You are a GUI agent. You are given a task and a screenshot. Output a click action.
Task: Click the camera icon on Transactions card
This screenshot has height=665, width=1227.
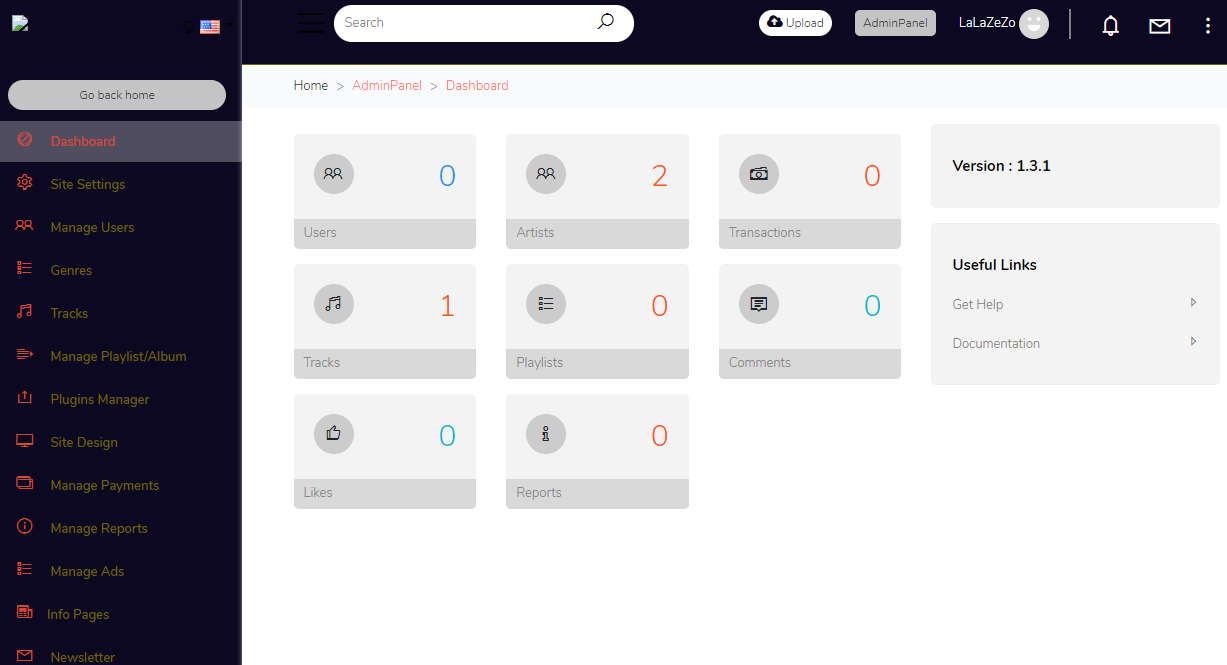coord(758,173)
